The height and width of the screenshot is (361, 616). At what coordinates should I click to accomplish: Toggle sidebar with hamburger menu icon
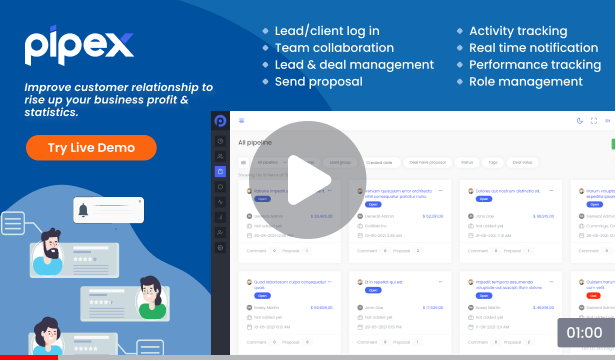[242, 121]
